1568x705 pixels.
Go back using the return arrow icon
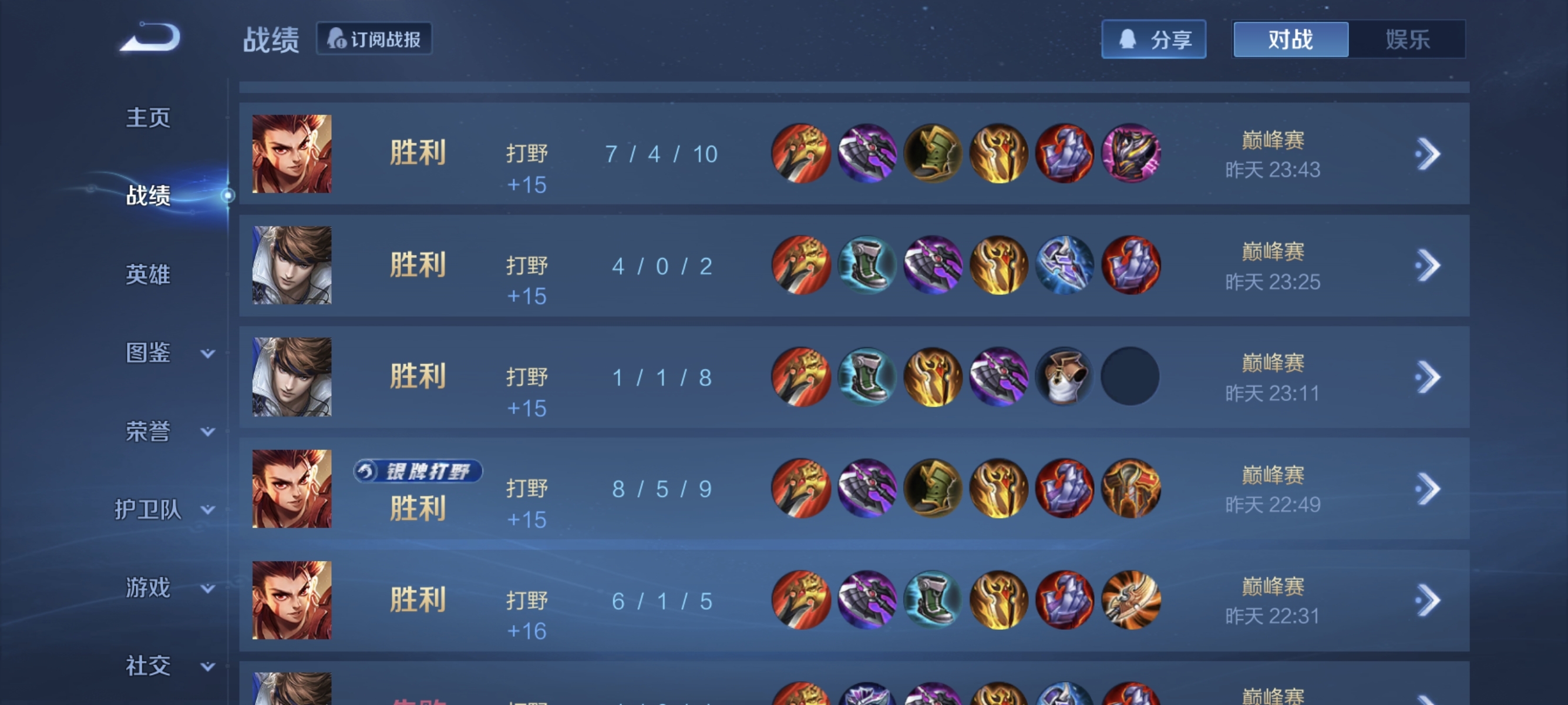(x=150, y=38)
